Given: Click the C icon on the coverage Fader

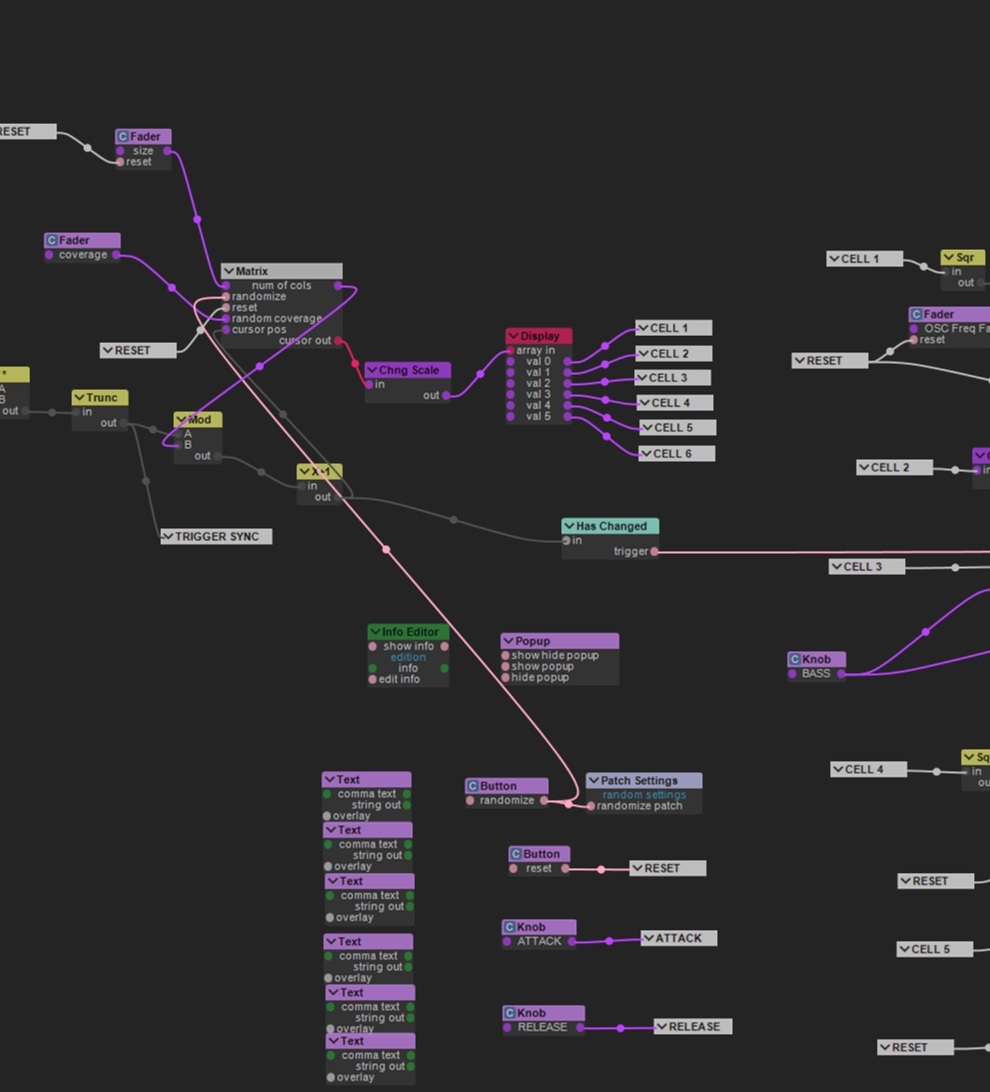Looking at the screenshot, I should [52, 241].
